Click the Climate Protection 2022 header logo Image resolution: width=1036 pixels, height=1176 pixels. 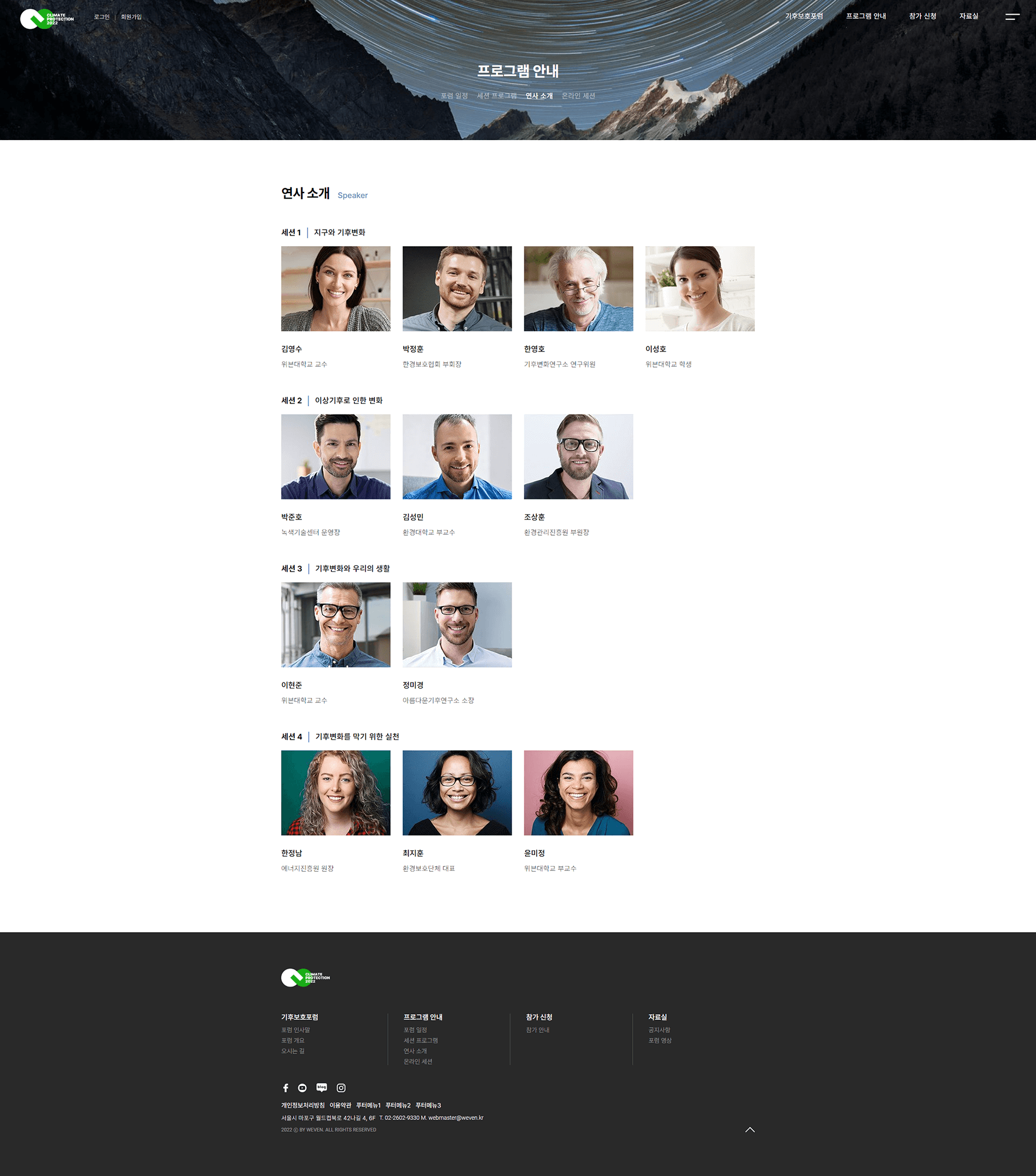[47, 19]
